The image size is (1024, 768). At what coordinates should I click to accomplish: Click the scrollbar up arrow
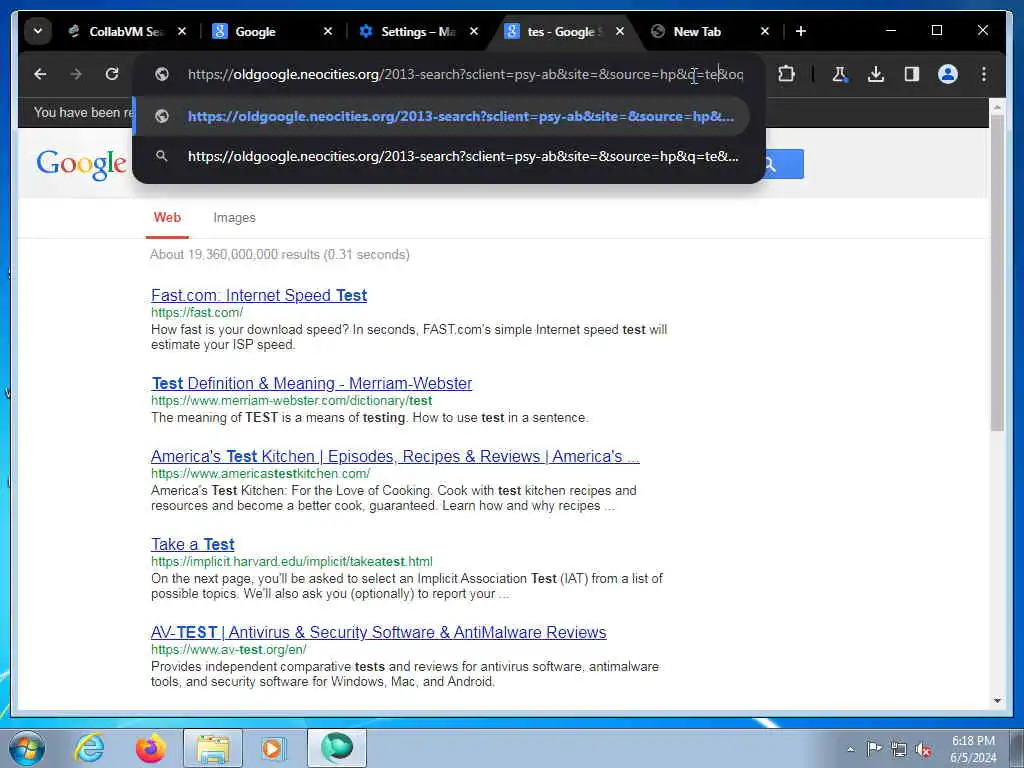point(997,106)
